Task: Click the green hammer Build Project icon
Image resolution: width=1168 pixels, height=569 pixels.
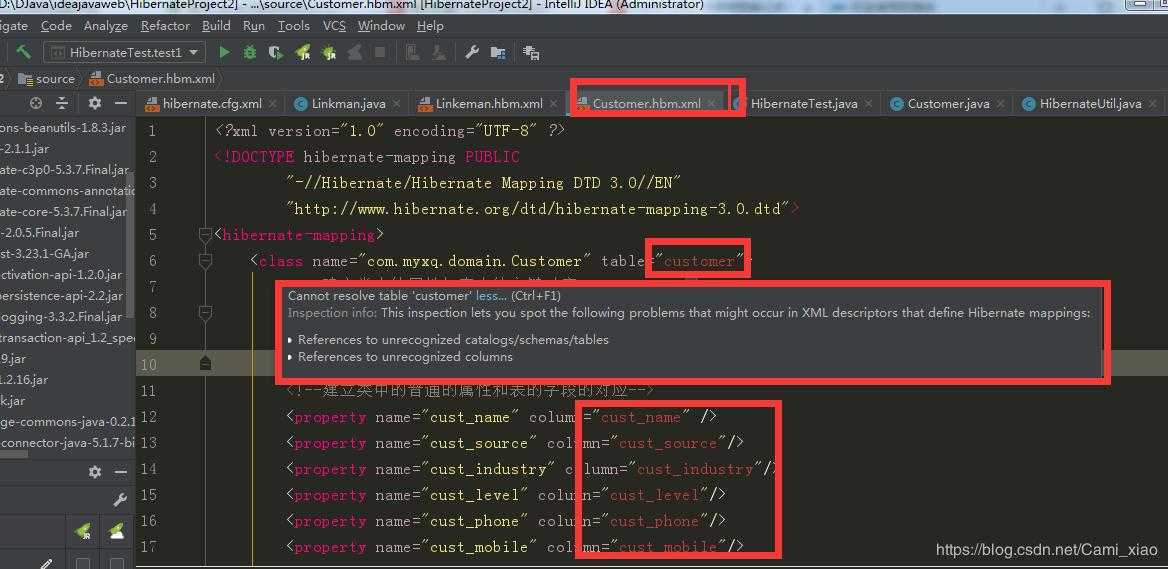Action: tap(24, 52)
